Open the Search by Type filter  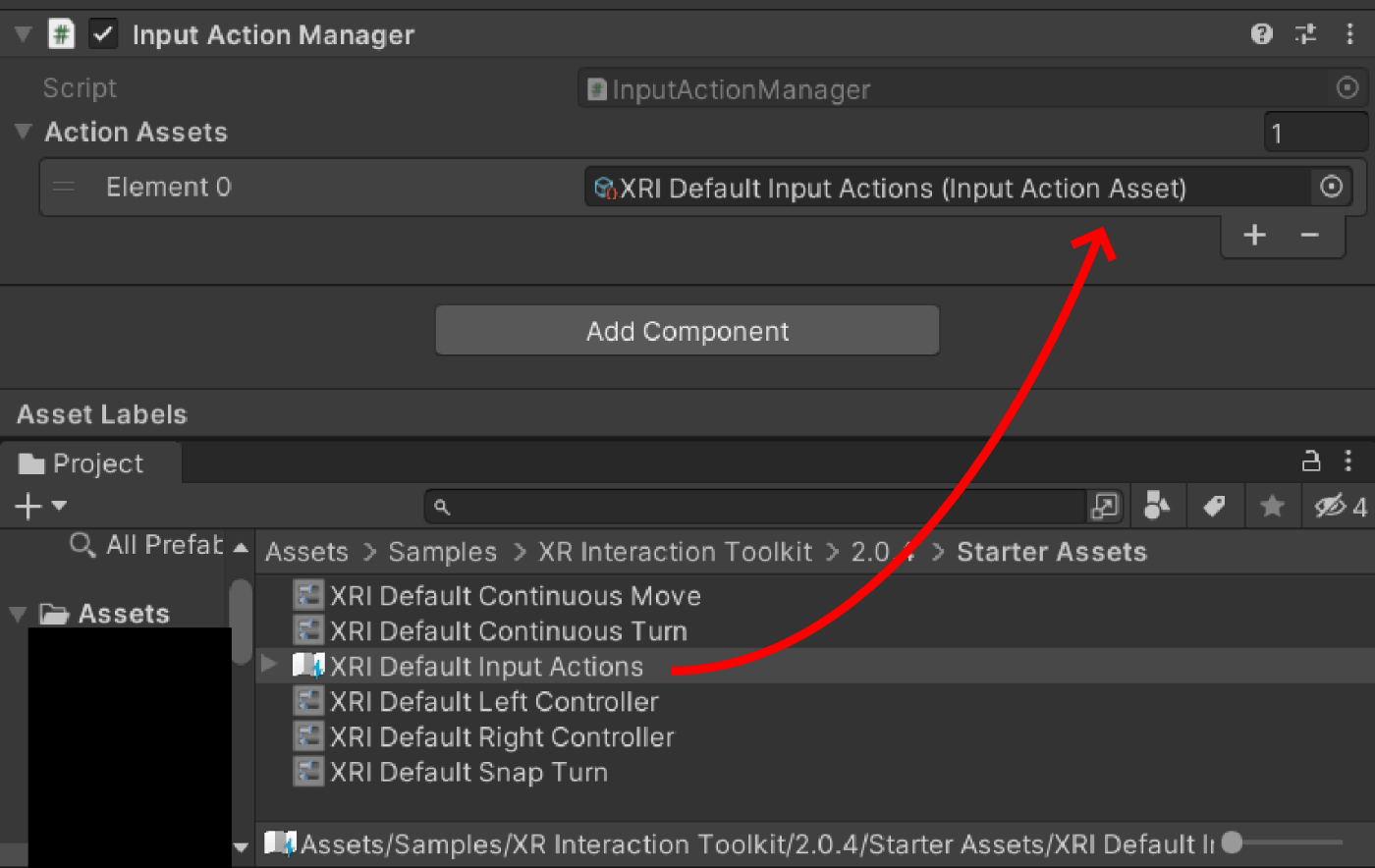tap(1157, 507)
